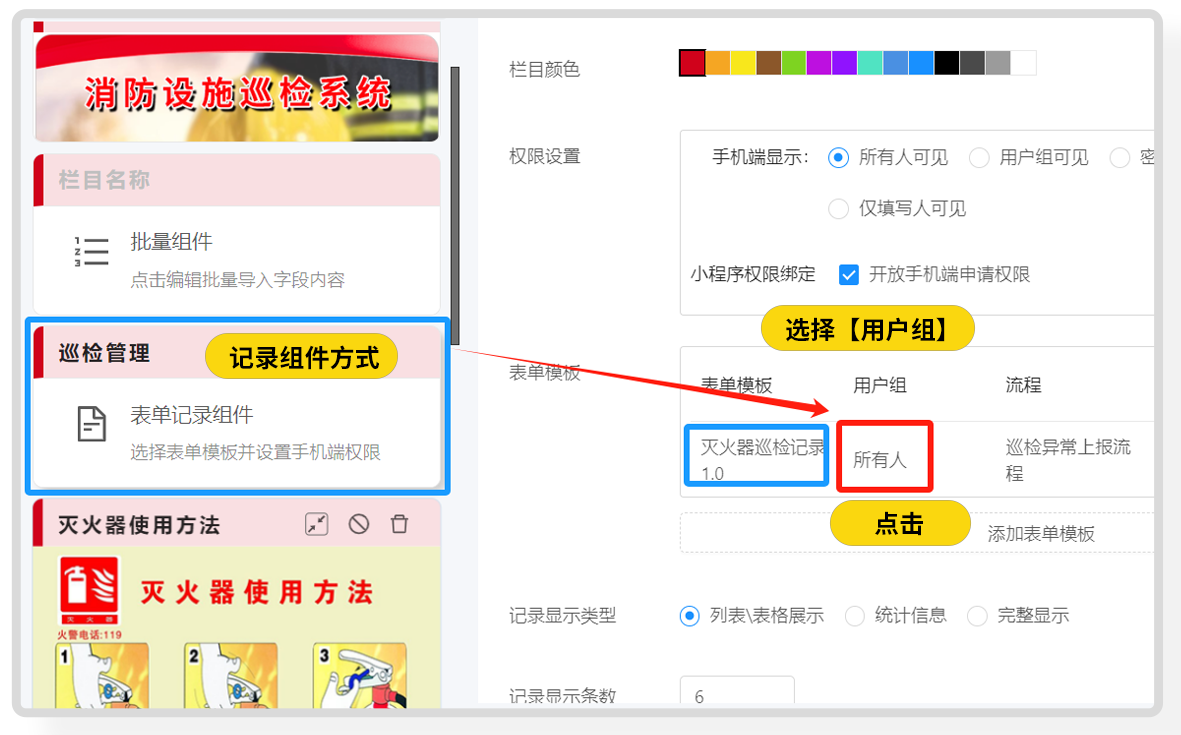1181x735 pixels.
Task: Choose 仅填写人可见 radio option
Action: (838, 209)
